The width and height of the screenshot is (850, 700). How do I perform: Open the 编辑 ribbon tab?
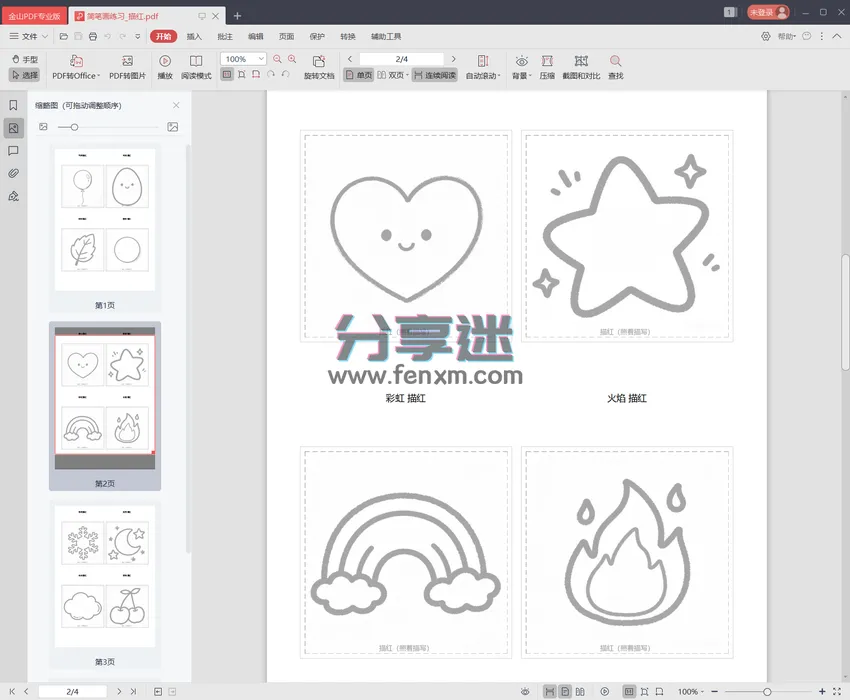255,36
